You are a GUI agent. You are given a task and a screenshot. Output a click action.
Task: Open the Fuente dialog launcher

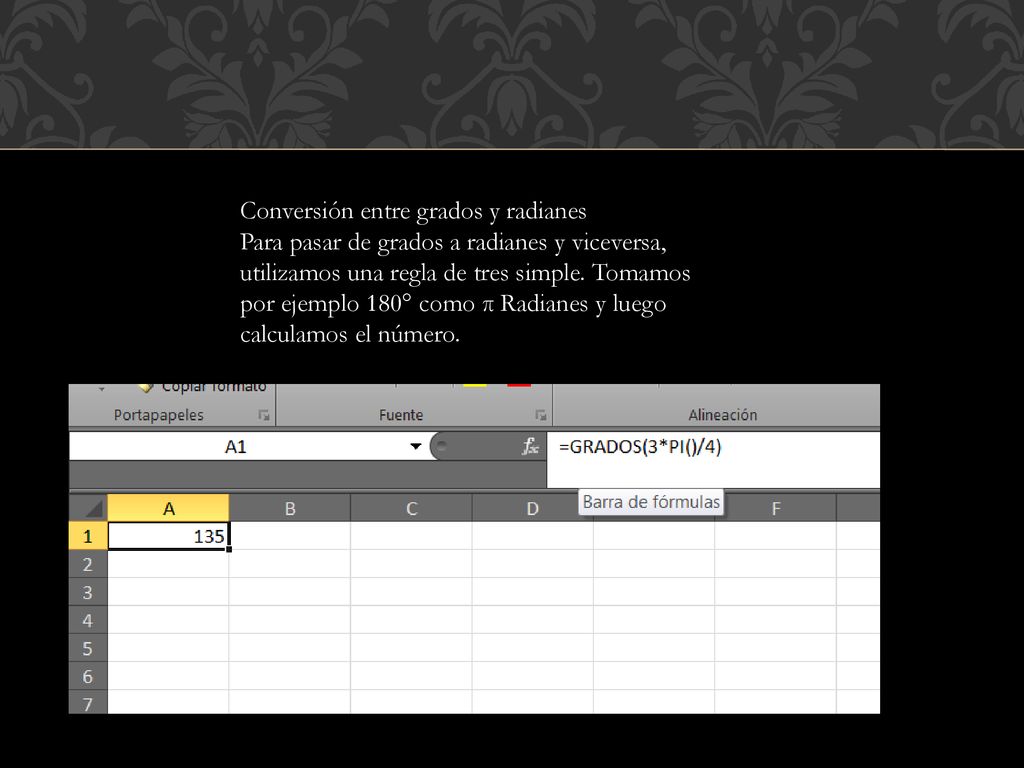(x=541, y=415)
